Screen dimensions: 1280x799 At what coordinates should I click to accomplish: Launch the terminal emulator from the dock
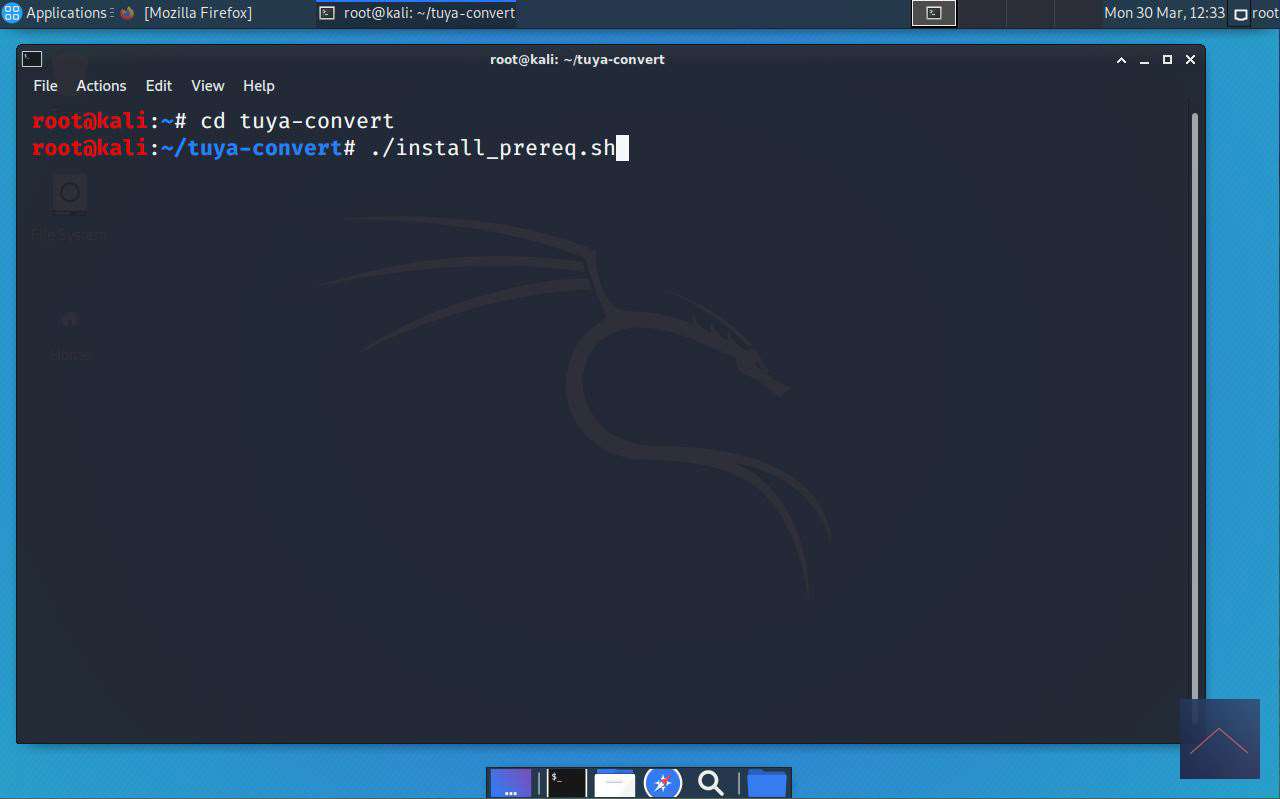566,782
